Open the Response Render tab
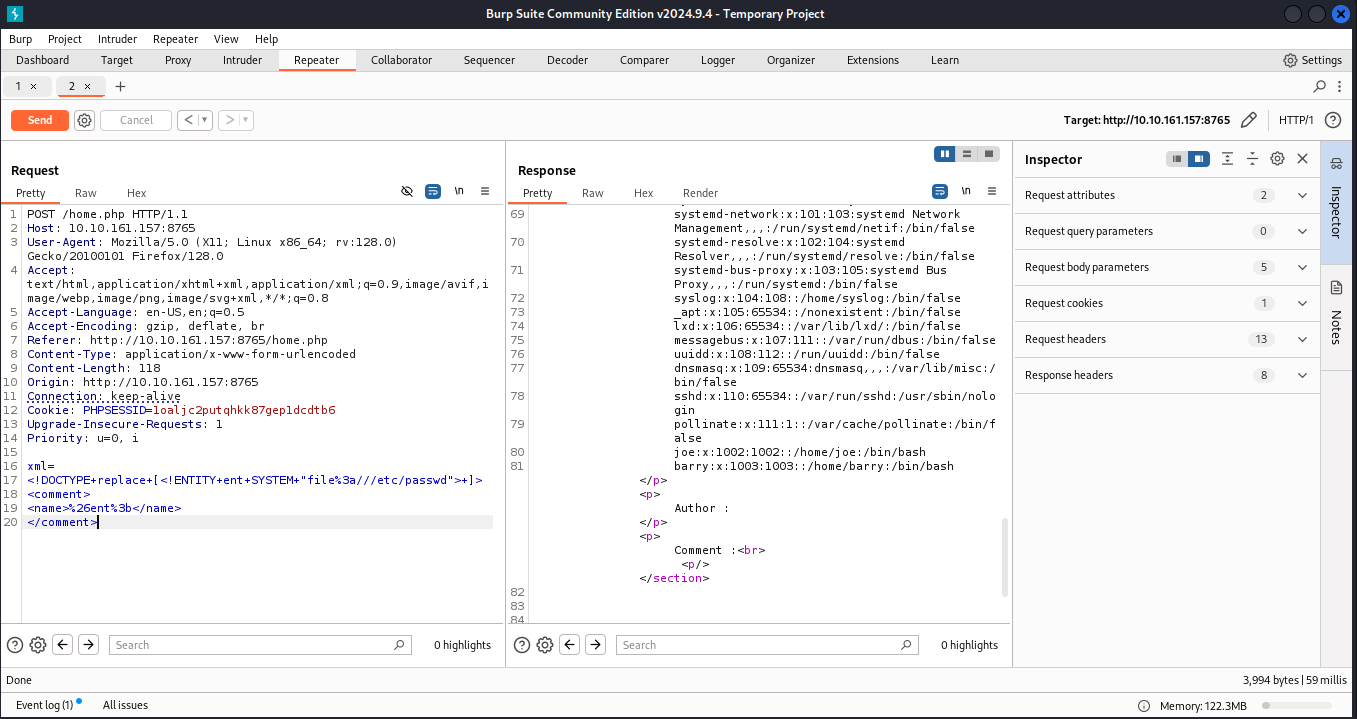The height and width of the screenshot is (719, 1357). tap(700, 193)
